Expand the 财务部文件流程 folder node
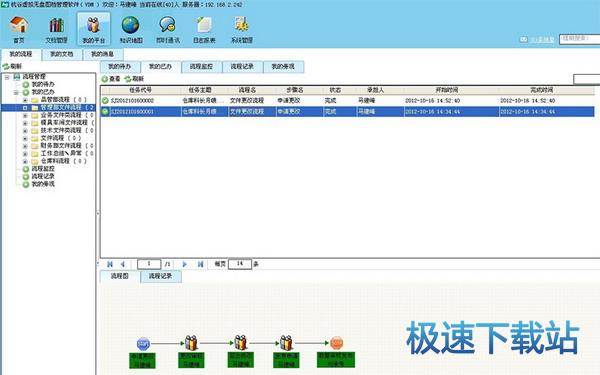 (25, 146)
